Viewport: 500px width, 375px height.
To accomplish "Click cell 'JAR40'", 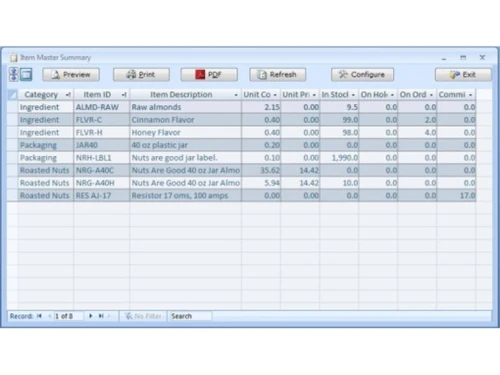I will coord(101,145).
